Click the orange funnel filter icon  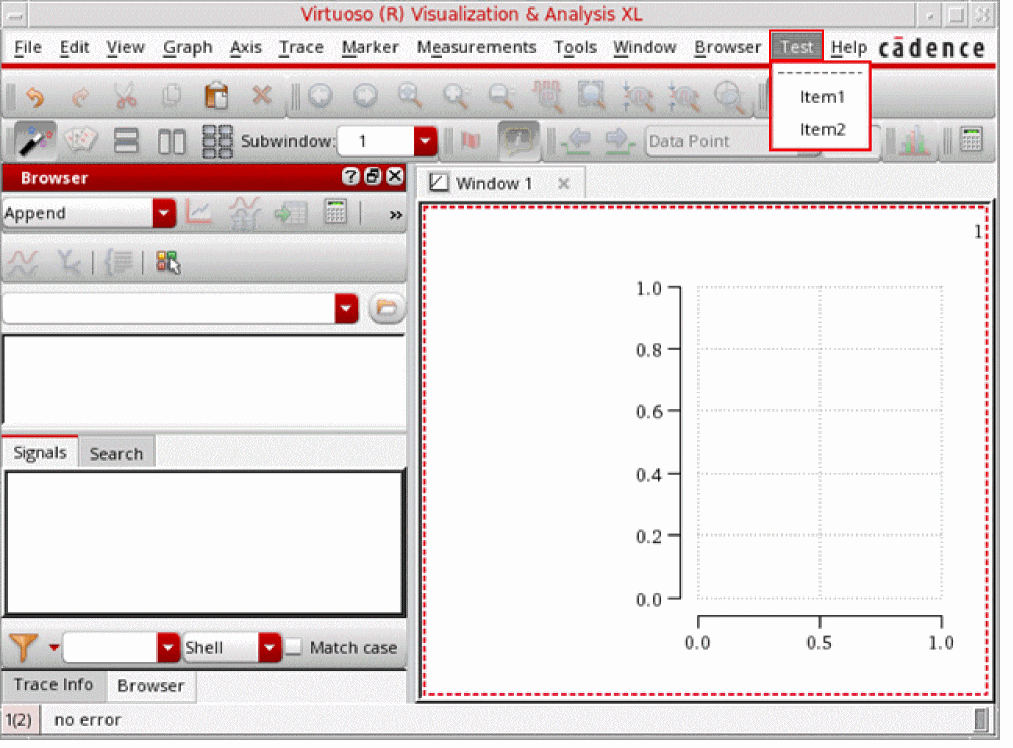coord(23,647)
